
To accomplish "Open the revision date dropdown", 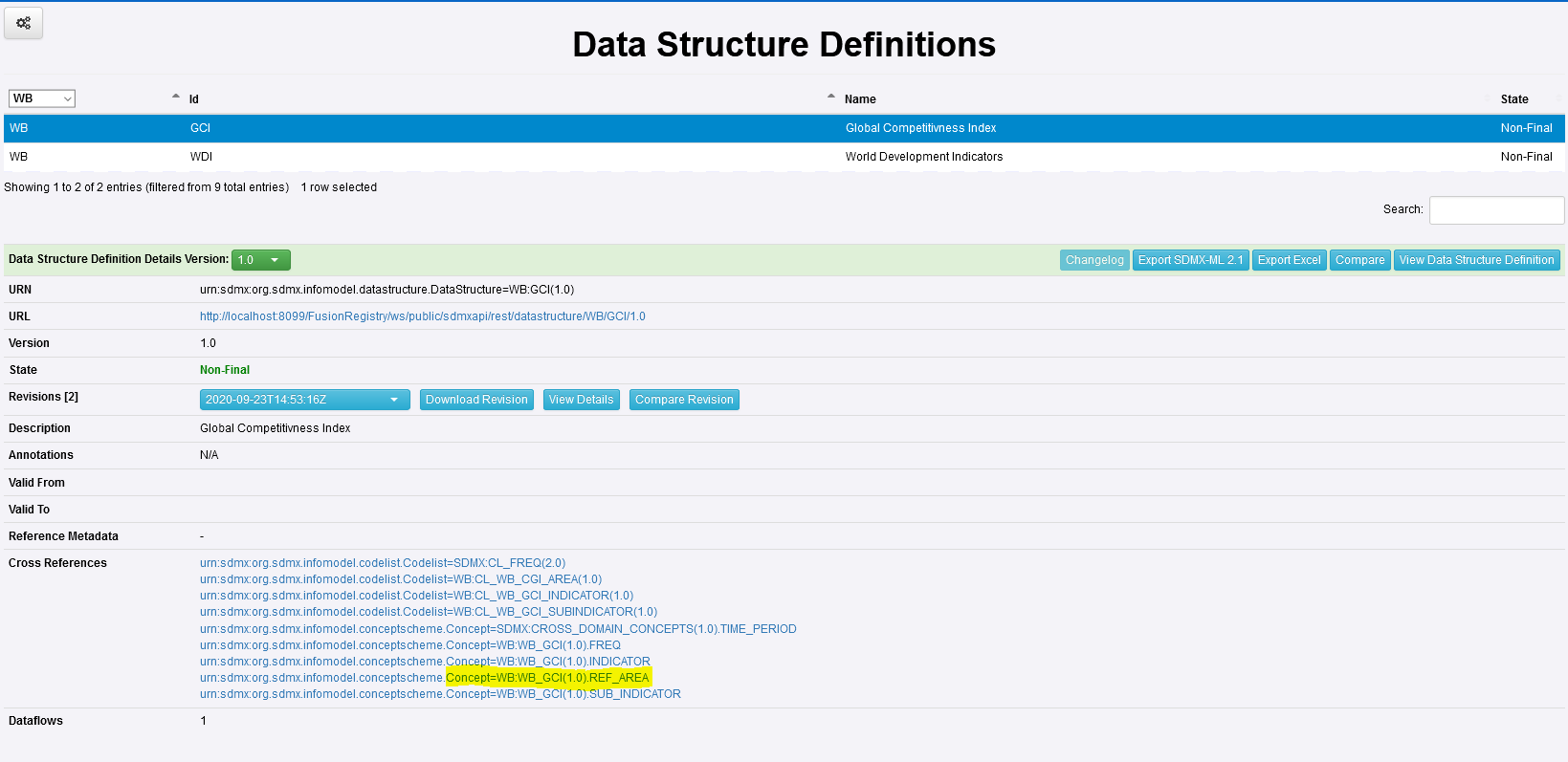I will pyautogui.click(x=304, y=400).
